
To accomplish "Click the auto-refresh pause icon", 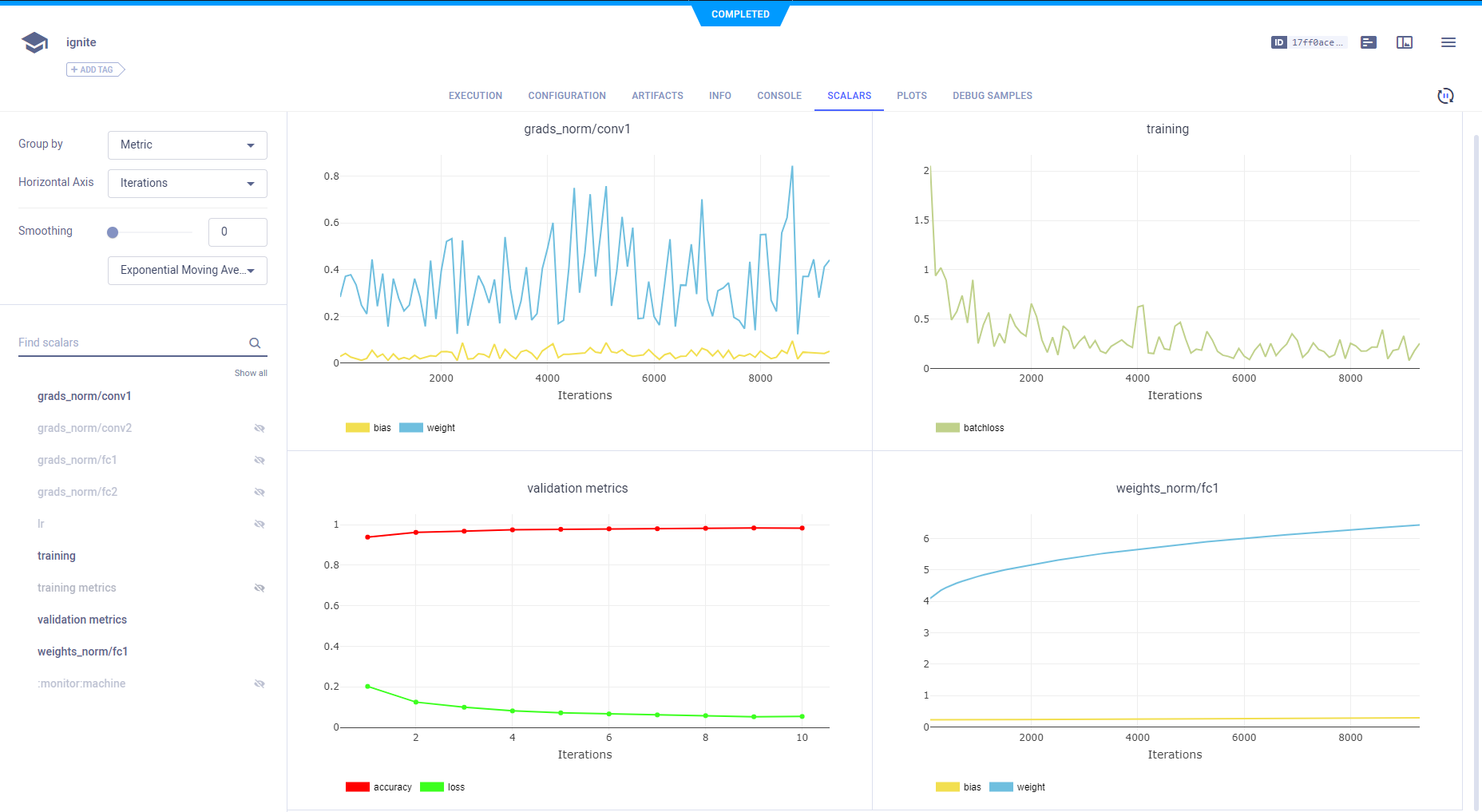I will click(x=1445, y=96).
